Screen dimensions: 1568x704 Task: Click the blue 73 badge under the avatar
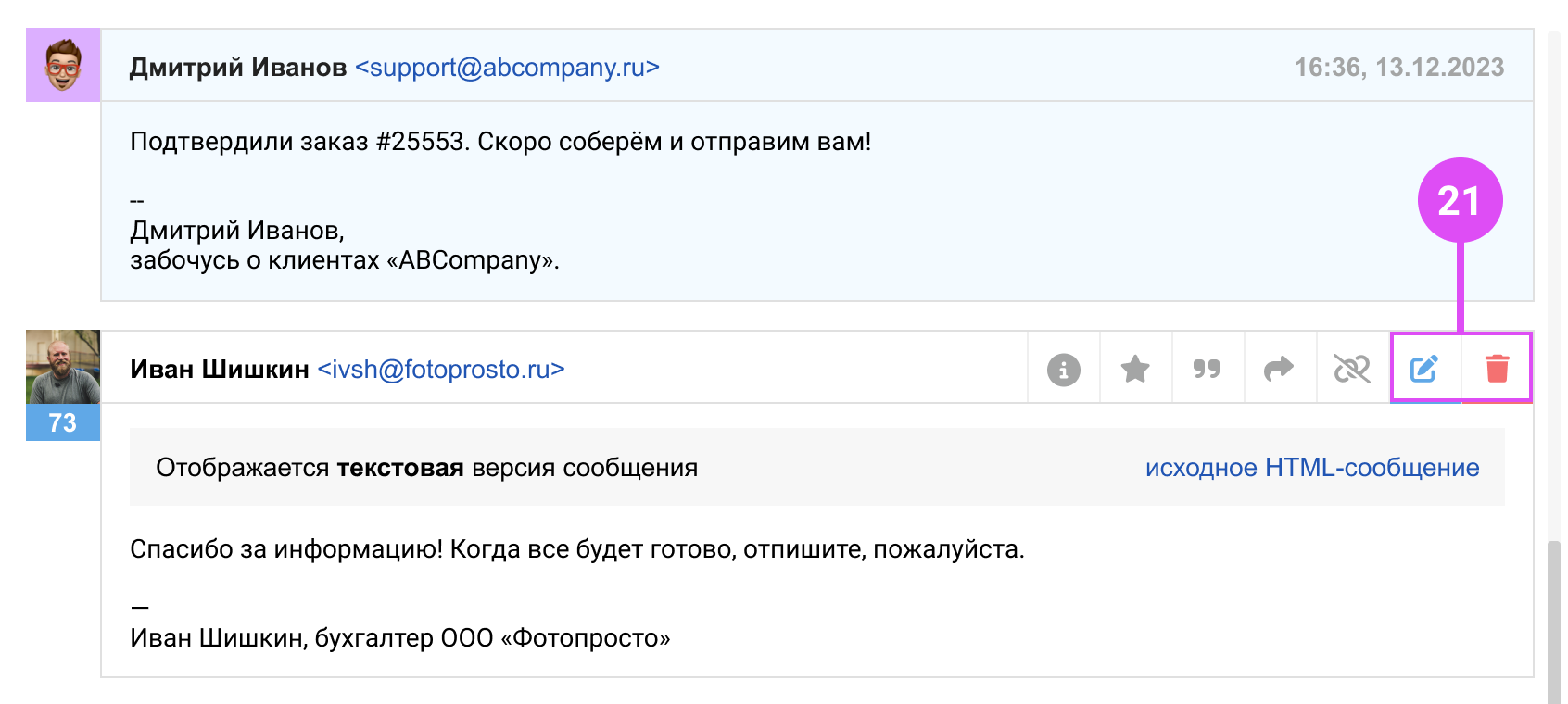[x=63, y=422]
